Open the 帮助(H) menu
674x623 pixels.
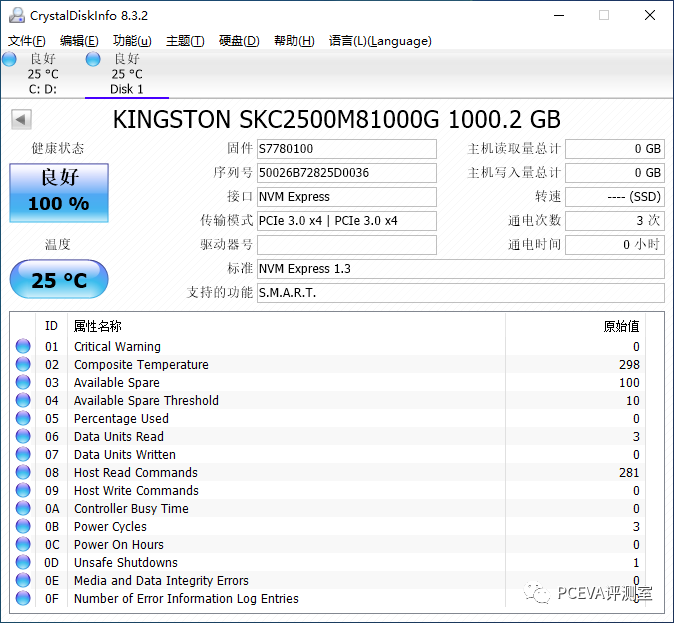coord(294,41)
